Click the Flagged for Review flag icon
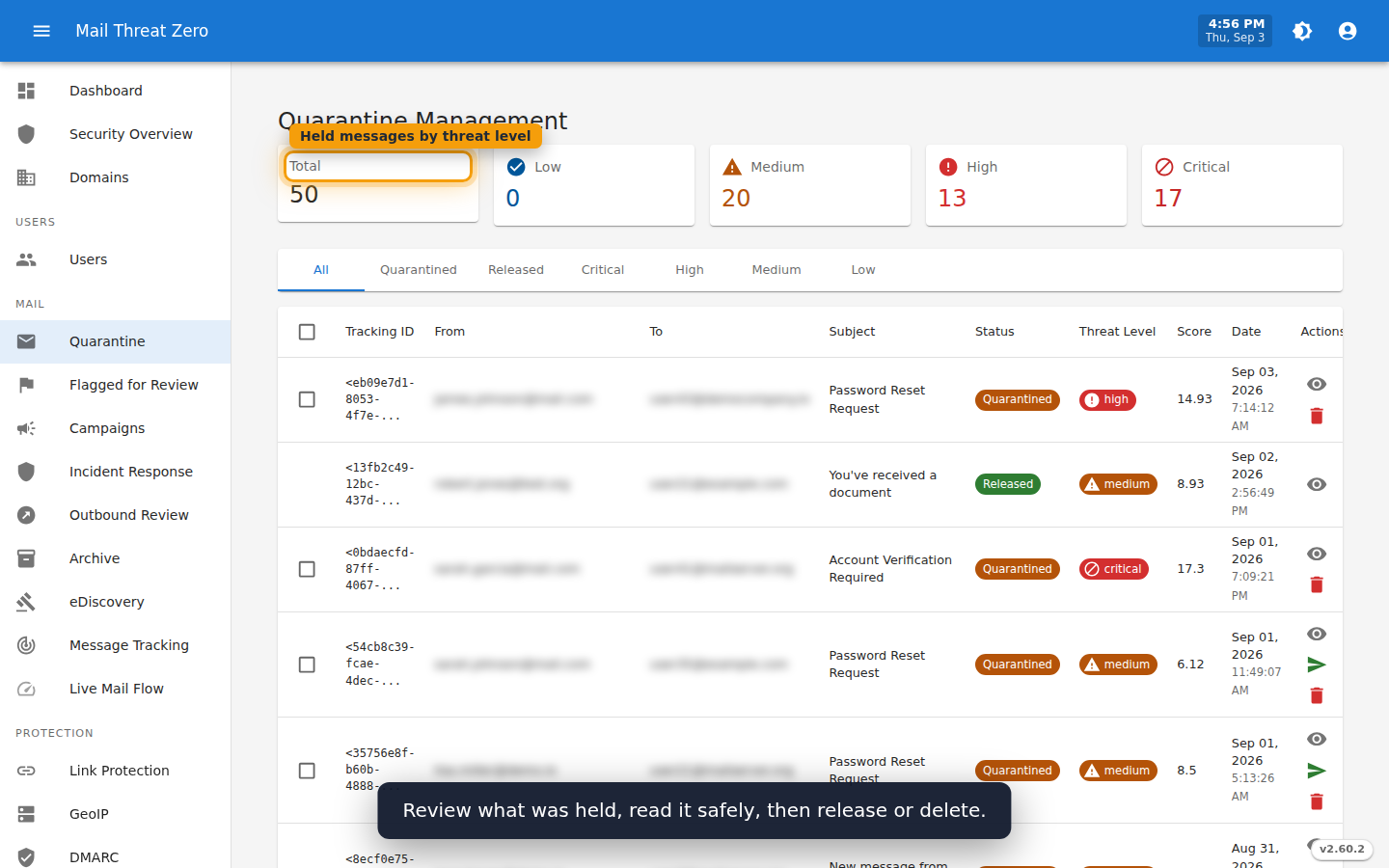 click(x=26, y=385)
